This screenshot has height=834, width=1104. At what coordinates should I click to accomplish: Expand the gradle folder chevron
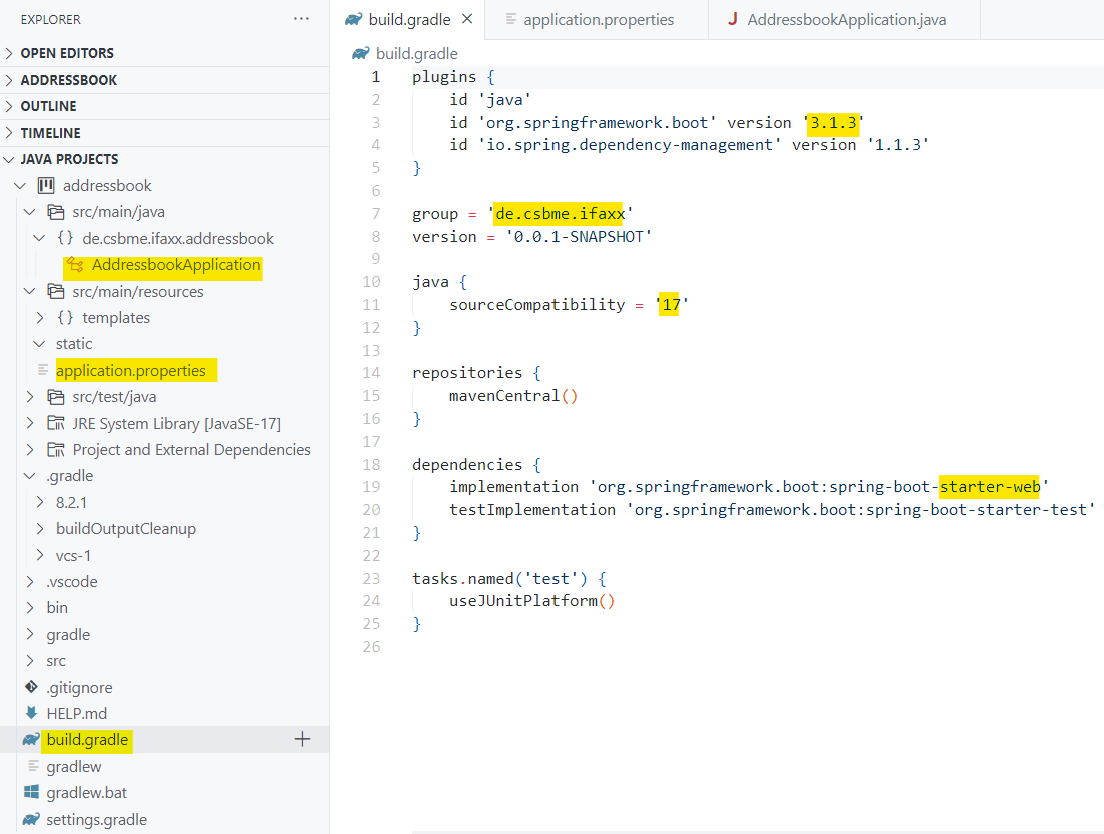(30, 634)
